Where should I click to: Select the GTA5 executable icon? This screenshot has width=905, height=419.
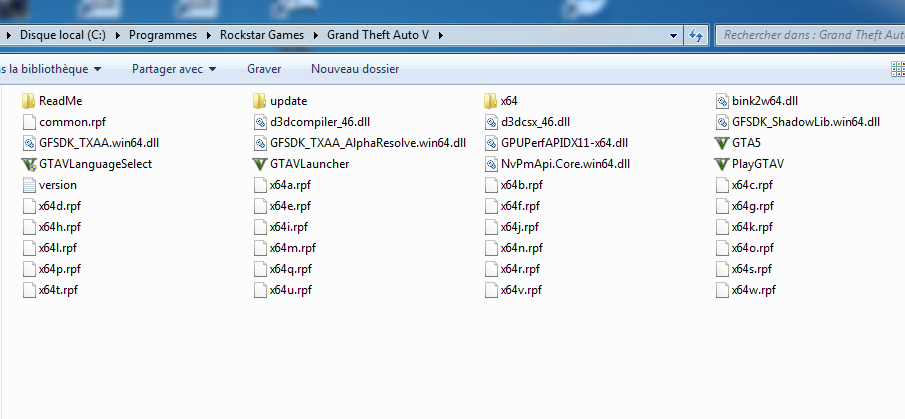[721, 143]
